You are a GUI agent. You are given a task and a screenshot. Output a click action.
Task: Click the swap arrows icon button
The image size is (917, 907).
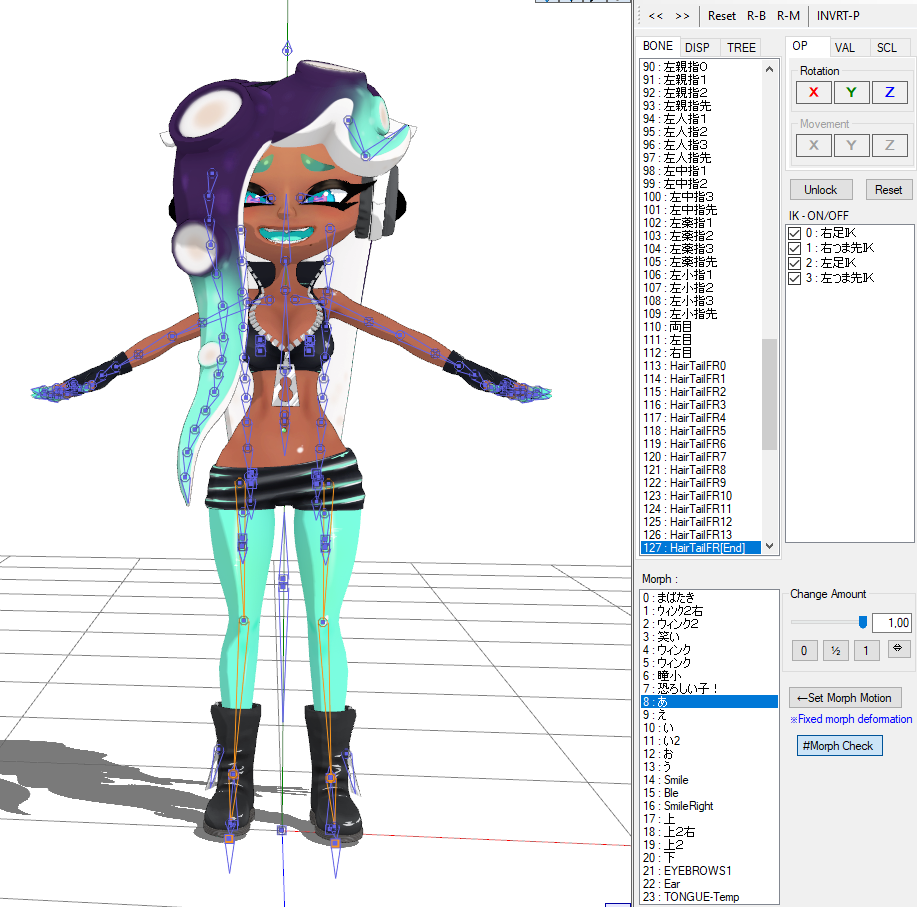pyautogui.click(x=898, y=649)
